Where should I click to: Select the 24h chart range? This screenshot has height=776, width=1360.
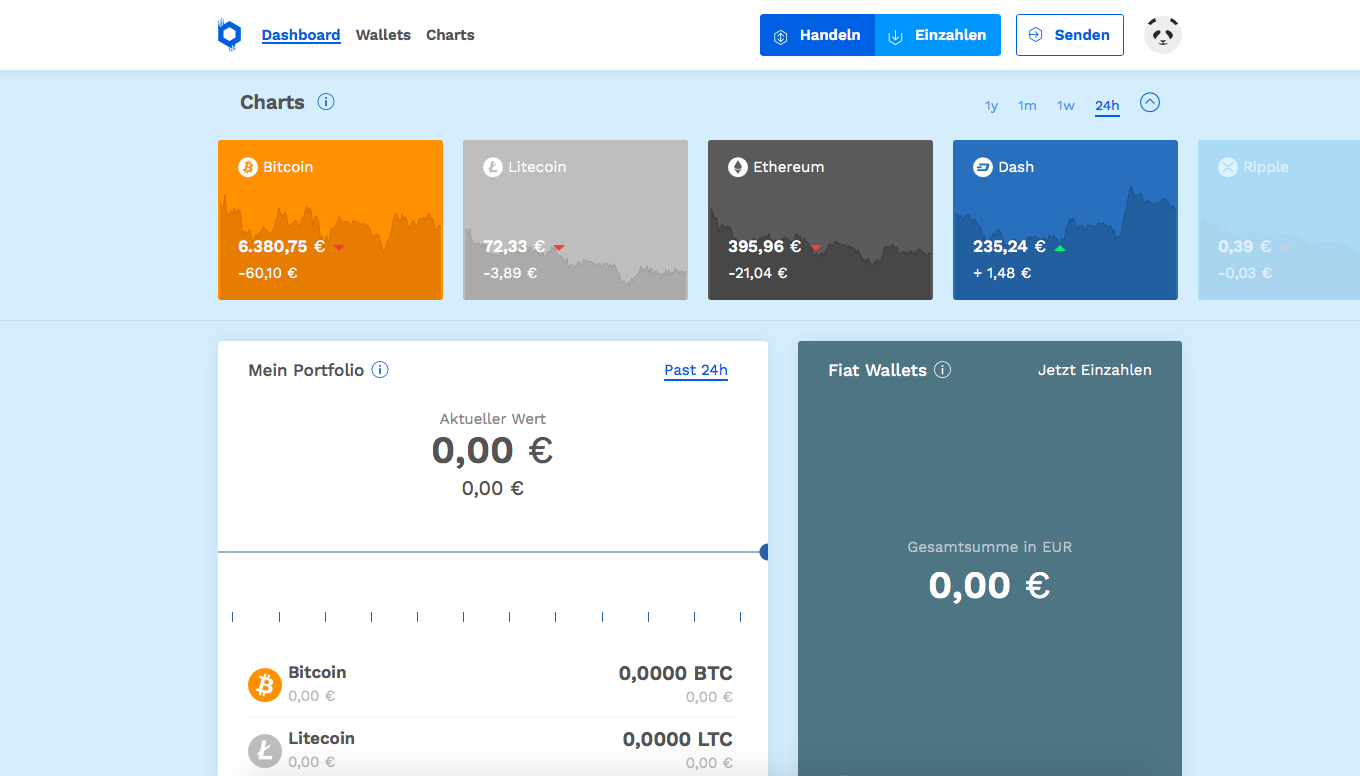point(1107,105)
